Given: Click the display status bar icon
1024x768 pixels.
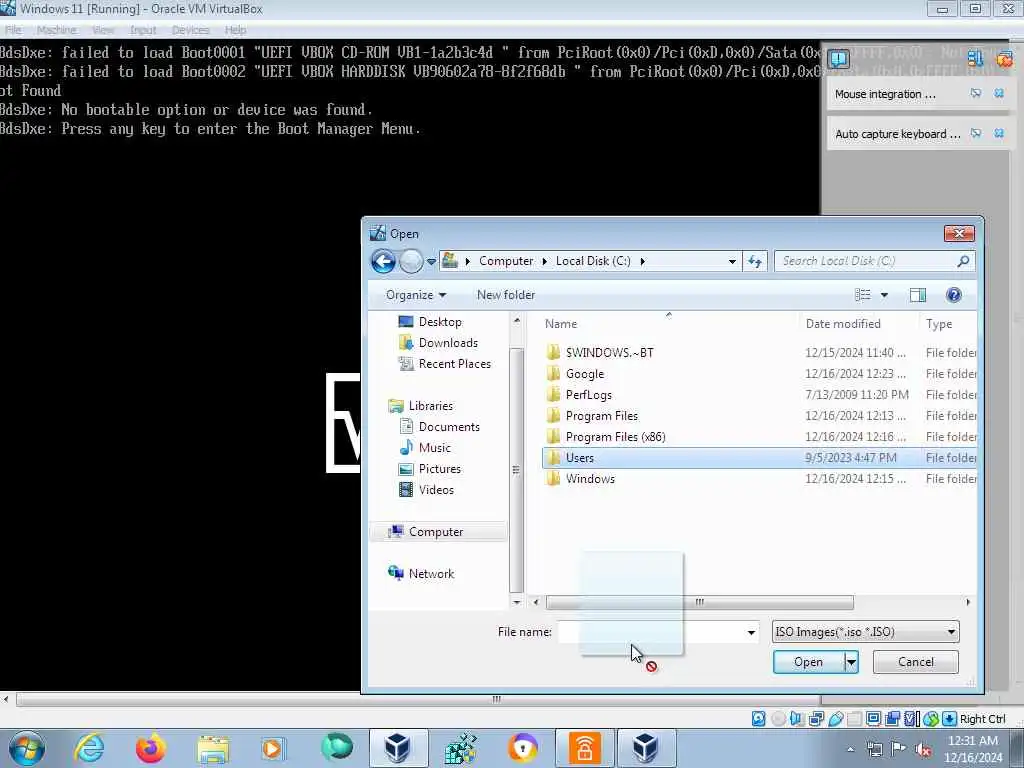Looking at the screenshot, I should click(873, 718).
